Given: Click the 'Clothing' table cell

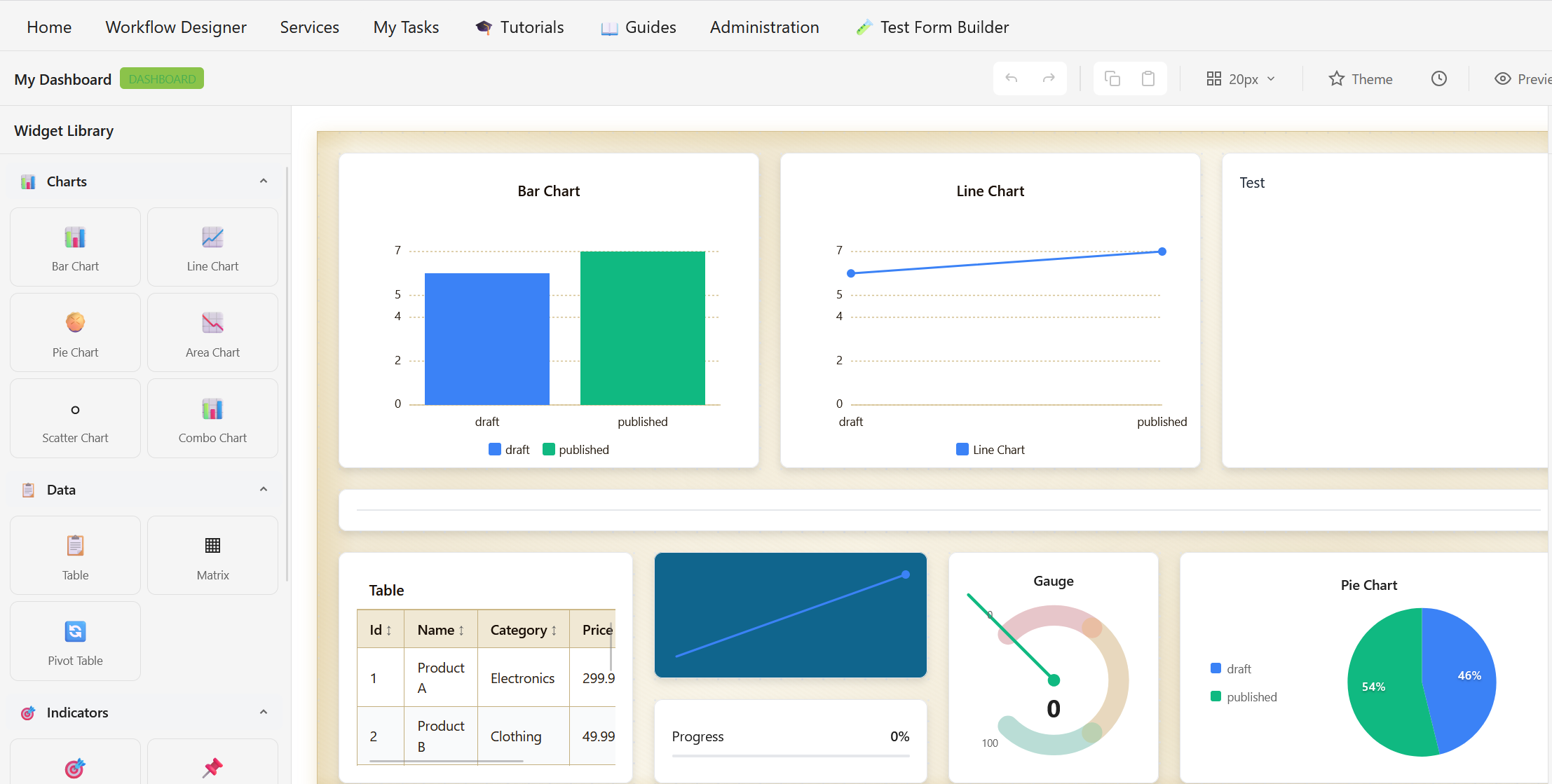Looking at the screenshot, I should (x=523, y=736).
